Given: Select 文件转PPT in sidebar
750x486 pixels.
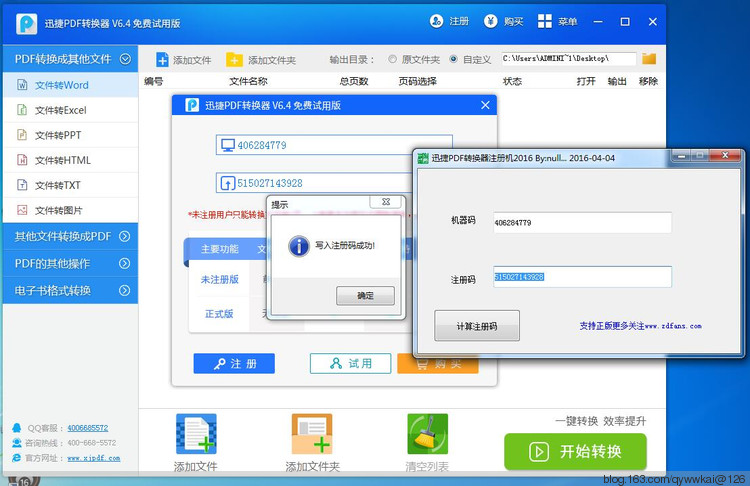Looking at the screenshot, I should coord(70,135).
